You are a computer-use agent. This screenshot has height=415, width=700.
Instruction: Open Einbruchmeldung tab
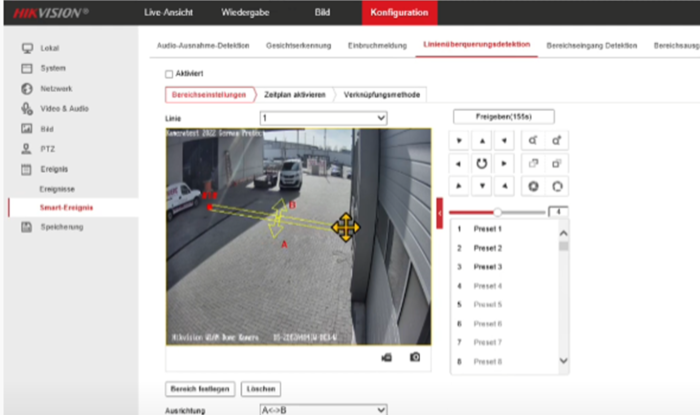point(377,46)
